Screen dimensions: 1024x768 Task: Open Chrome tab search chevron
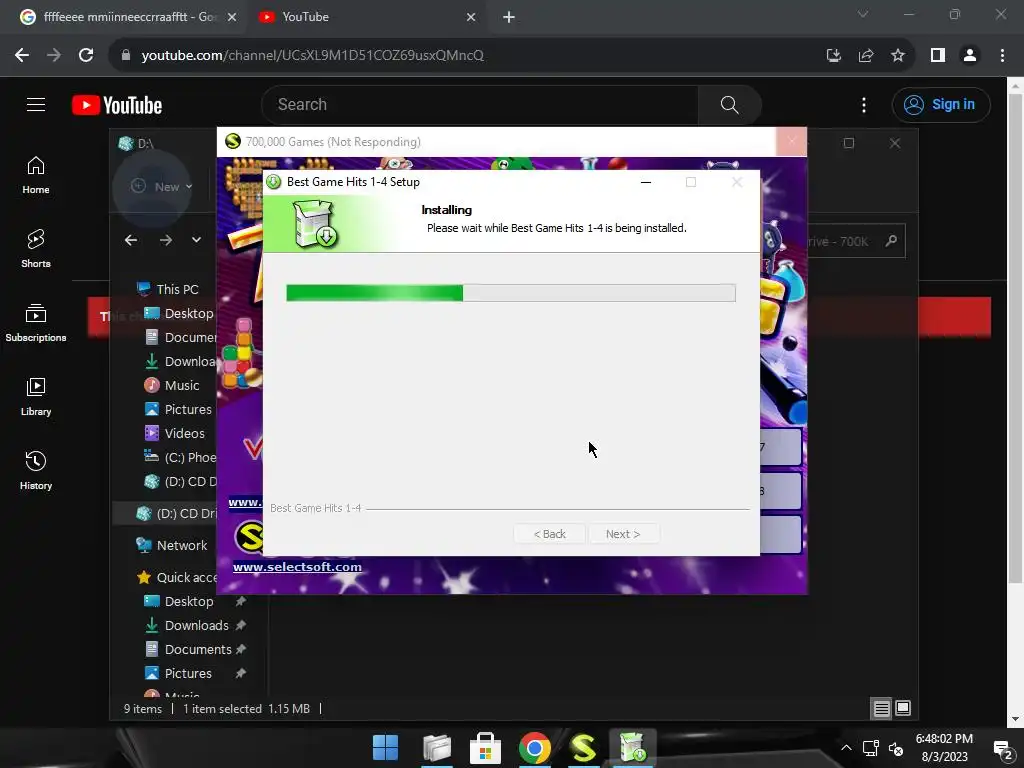tap(863, 14)
